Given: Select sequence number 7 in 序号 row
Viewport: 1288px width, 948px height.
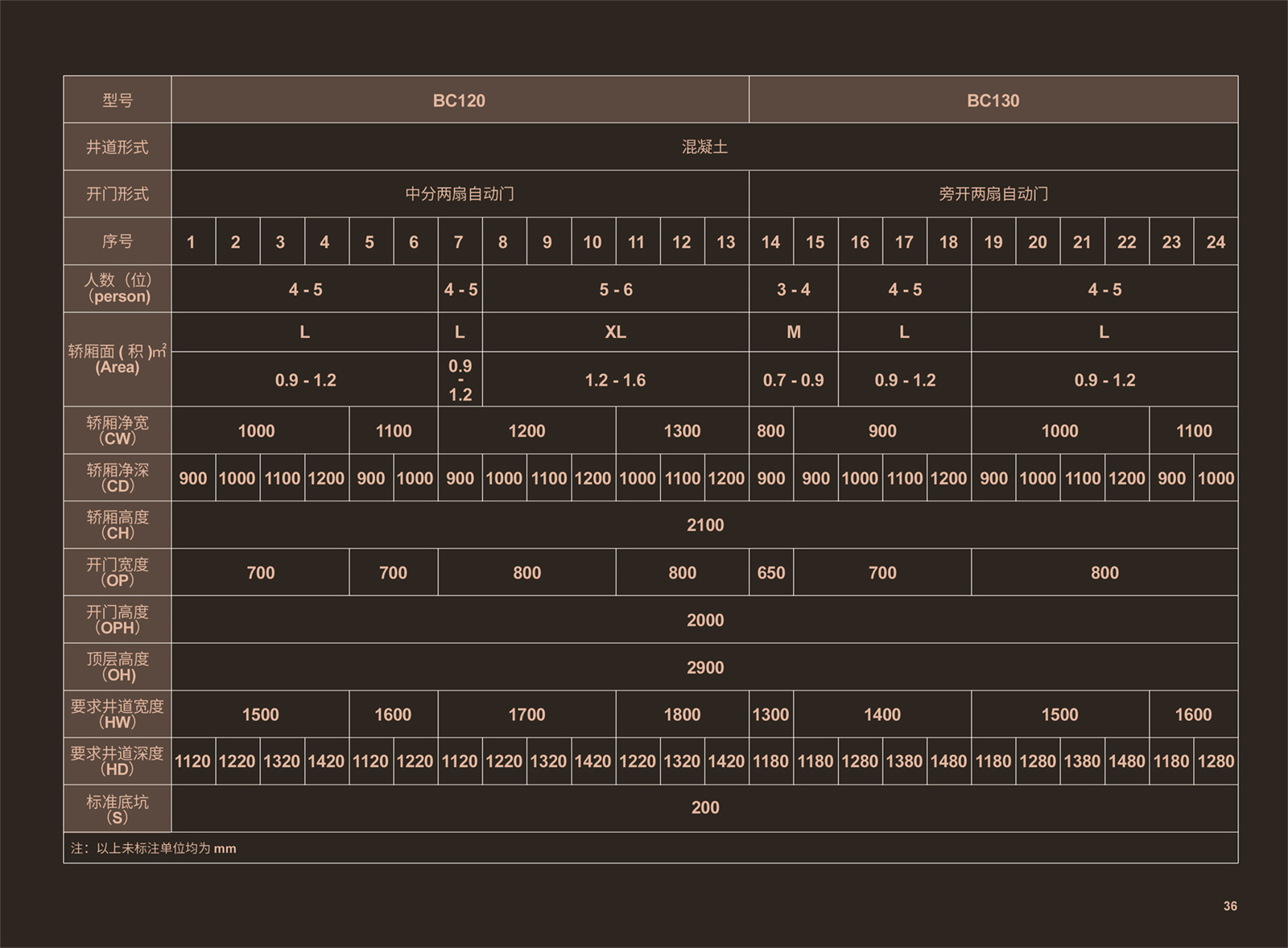Looking at the screenshot, I should tap(459, 242).
